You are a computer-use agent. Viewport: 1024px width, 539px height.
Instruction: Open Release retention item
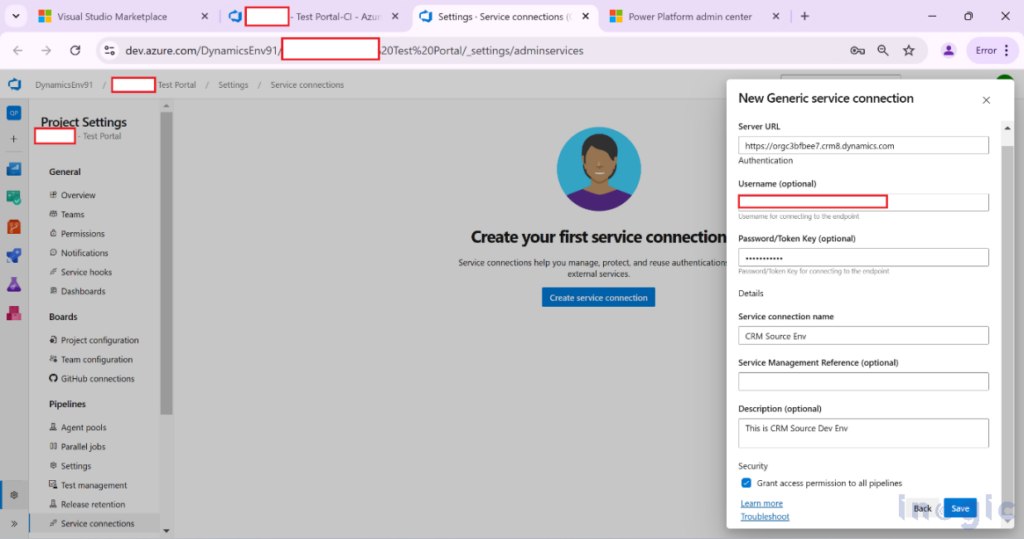[95, 504]
